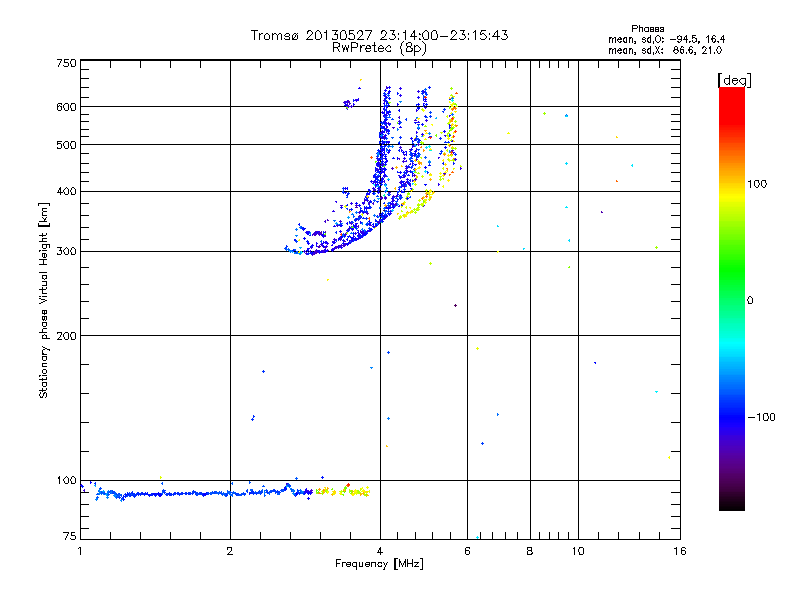
Task: Click the black bottom of the phase colorbar
Action: (x=732, y=503)
